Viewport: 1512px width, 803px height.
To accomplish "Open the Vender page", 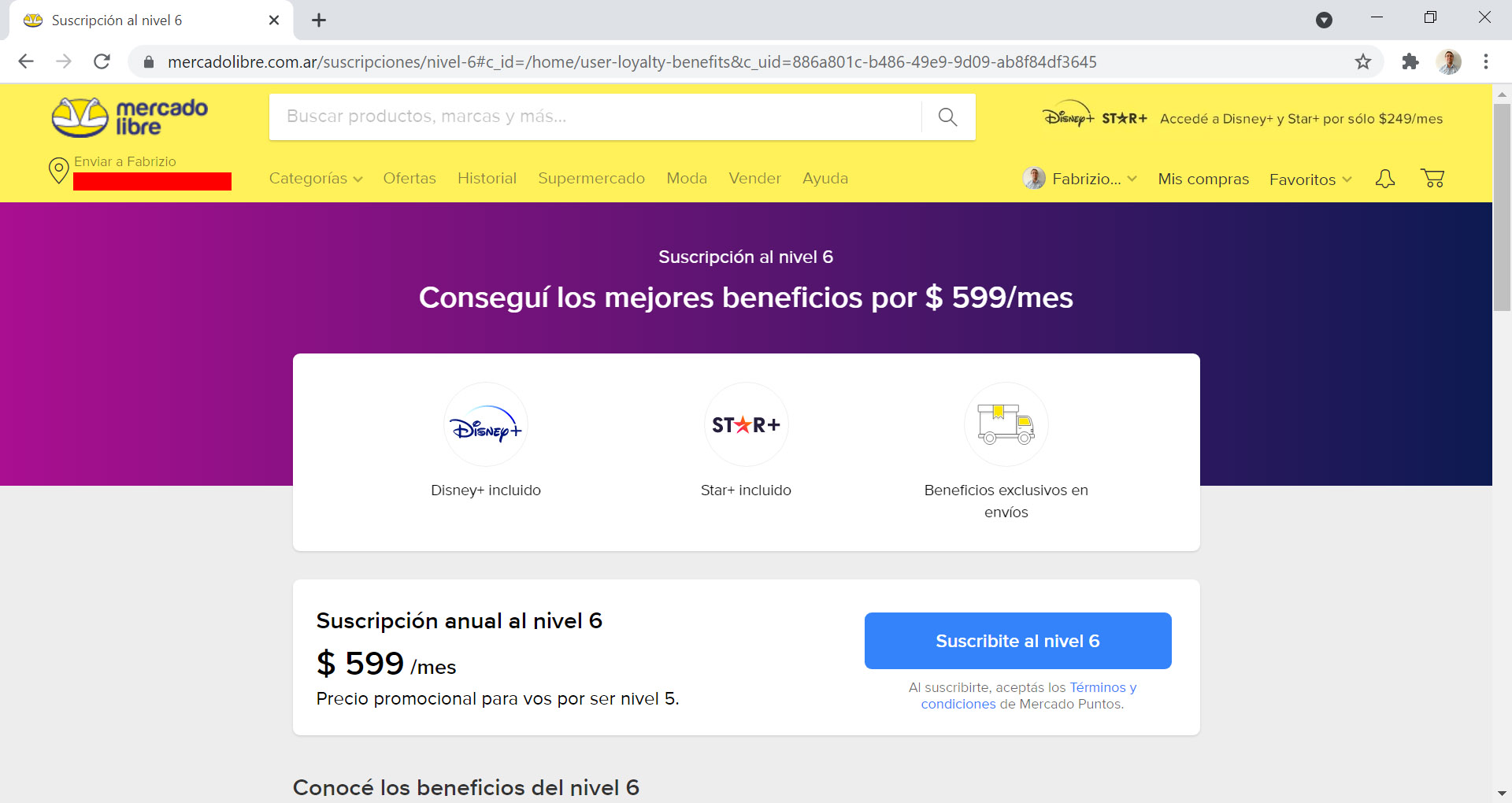I will tap(754, 179).
